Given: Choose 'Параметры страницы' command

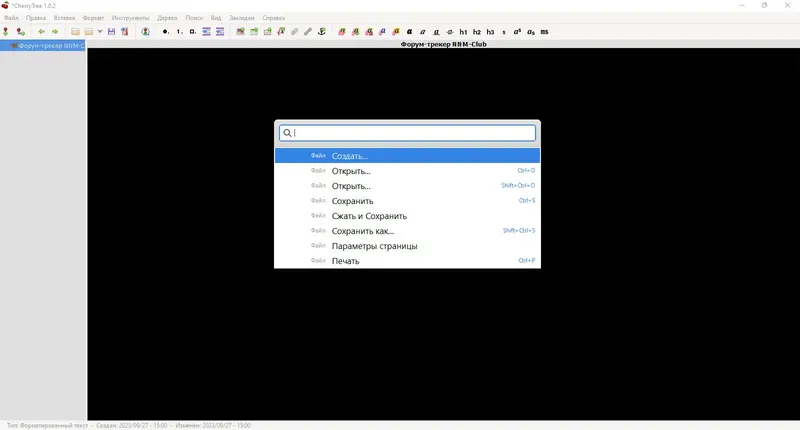Looking at the screenshot, I should point(407,246).
